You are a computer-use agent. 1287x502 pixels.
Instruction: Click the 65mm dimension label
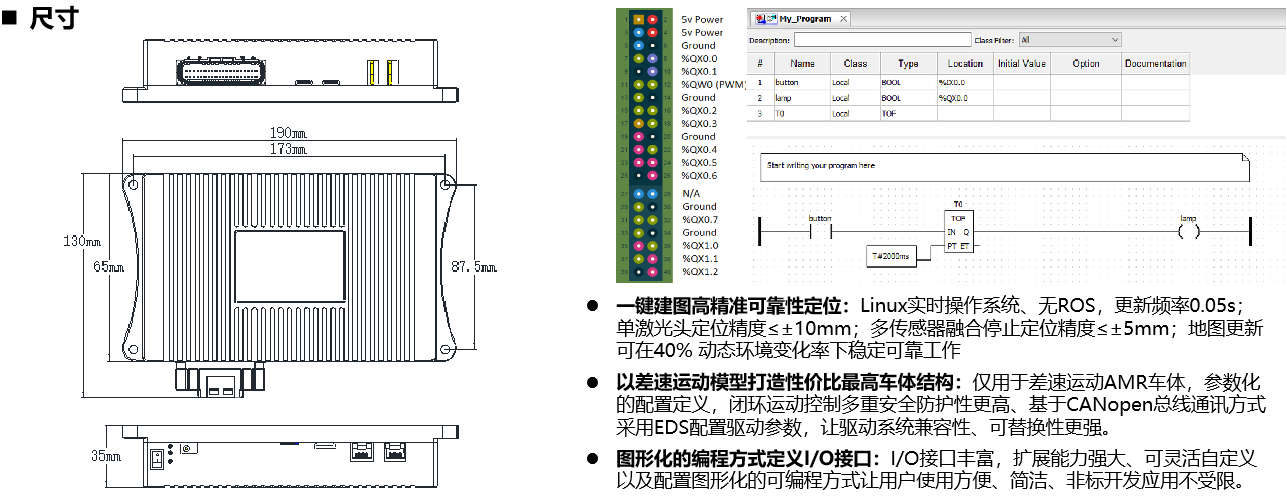pyautogui.click(x=108, y=267)
